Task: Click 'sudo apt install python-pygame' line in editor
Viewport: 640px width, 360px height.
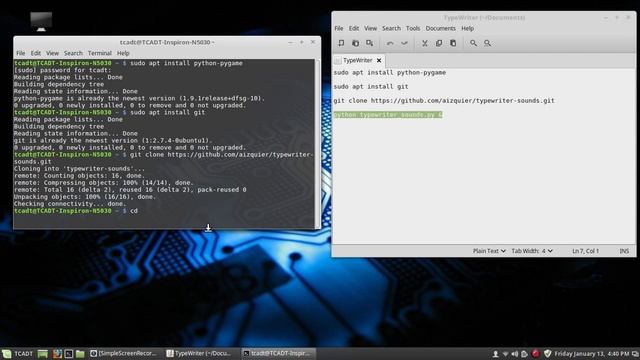Action: (x=390, y=73)
